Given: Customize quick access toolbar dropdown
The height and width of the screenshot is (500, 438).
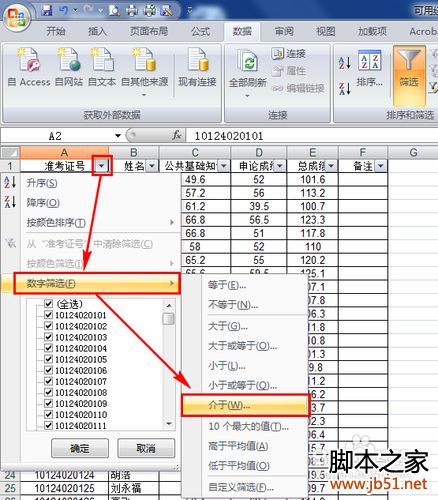Looking at the screenshot, I should pyautogui.click(x=190, y=10).
